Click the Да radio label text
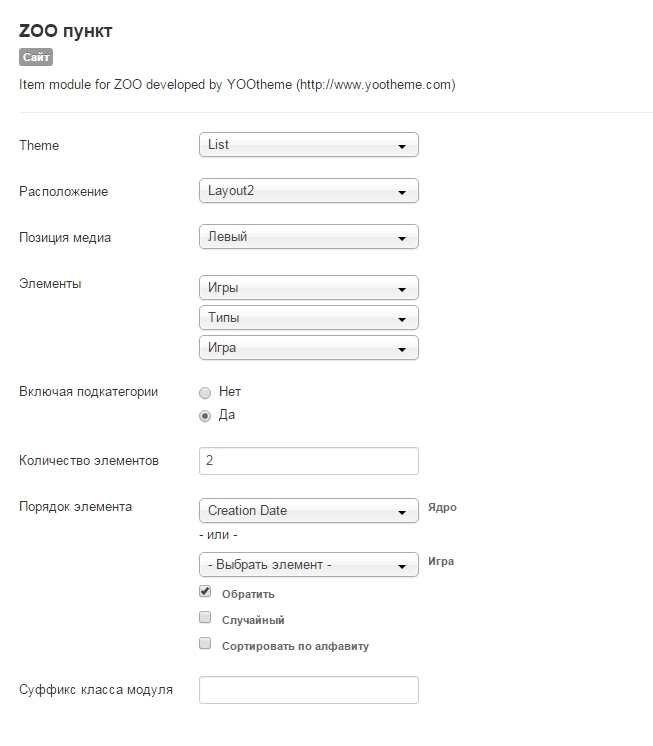The image size is (653, 746). point(227,415)
